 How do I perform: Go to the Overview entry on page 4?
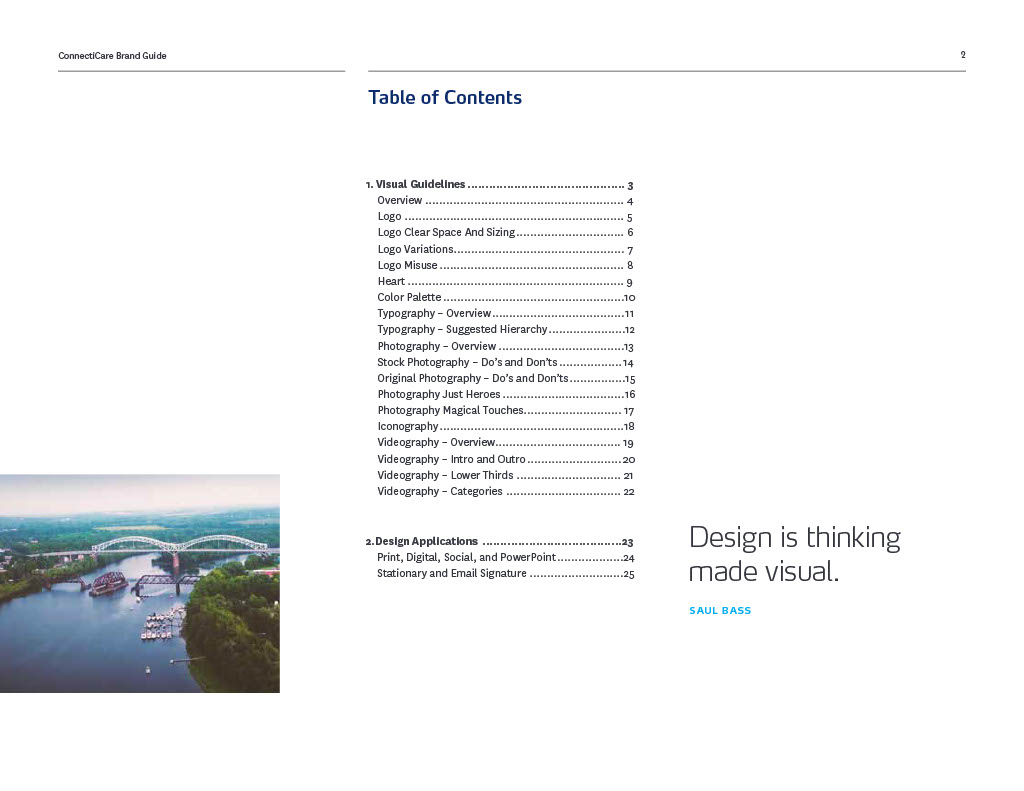(x=400, y=201)
